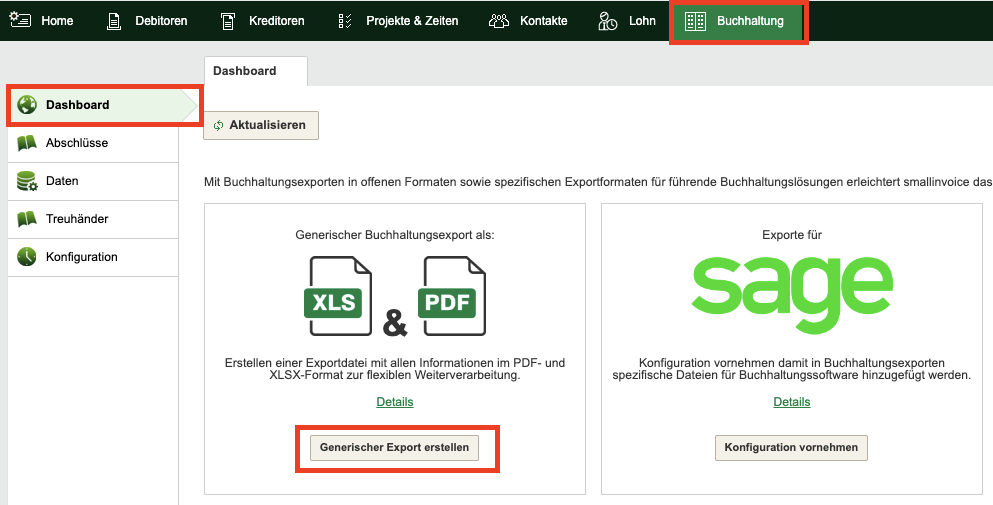Click Konfiguration vornehmen button
The image size is (993, 505).
[x=791, y=447]
